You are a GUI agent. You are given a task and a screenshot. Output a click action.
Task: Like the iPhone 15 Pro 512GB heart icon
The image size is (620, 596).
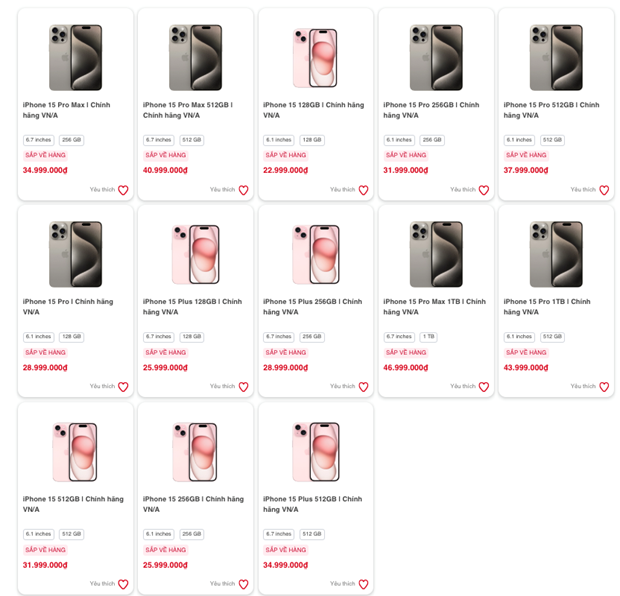click(x=604, y=190)
